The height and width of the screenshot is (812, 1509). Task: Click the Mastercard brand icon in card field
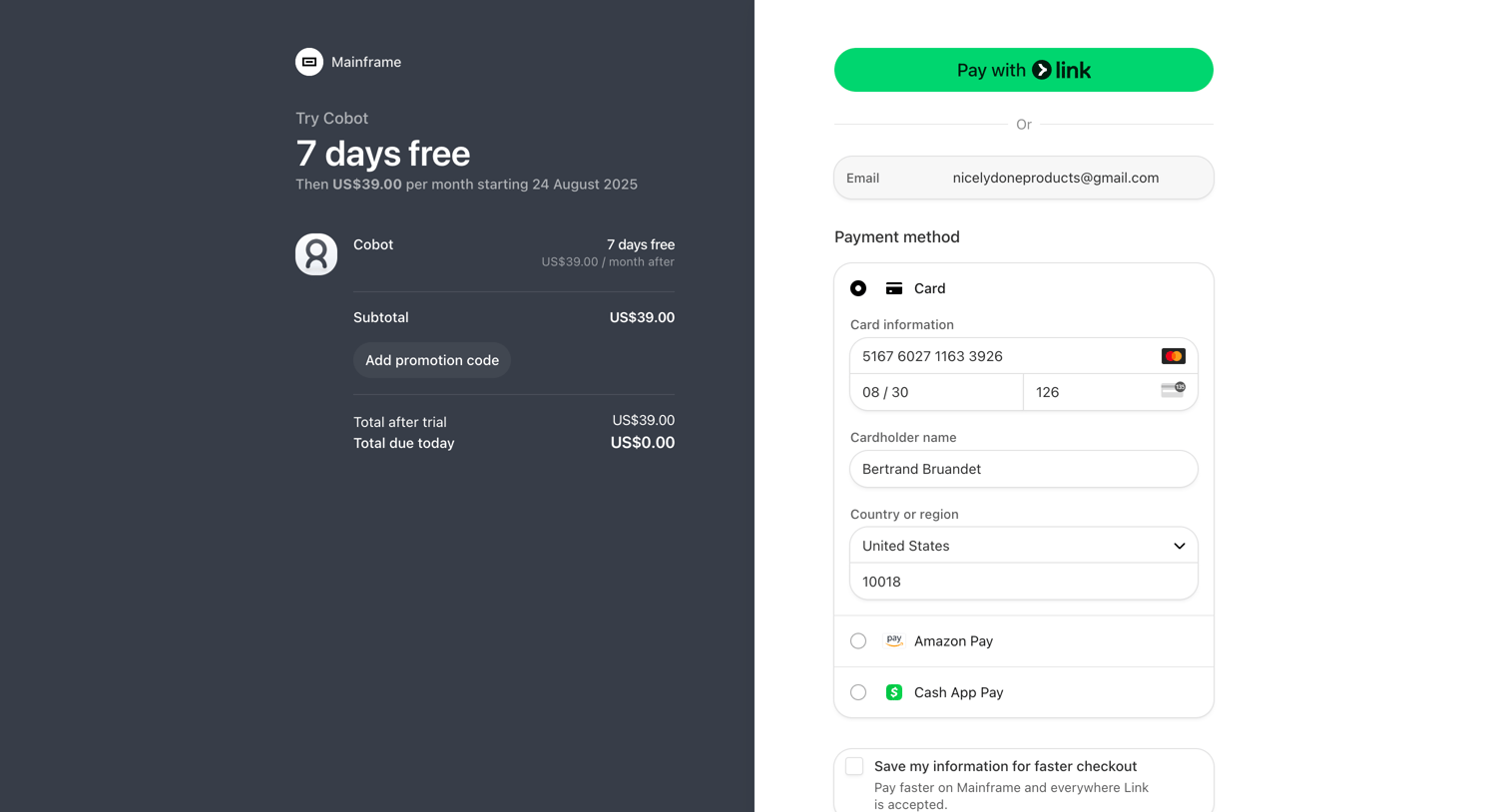pyautogui.click(x=1174, y=356)
